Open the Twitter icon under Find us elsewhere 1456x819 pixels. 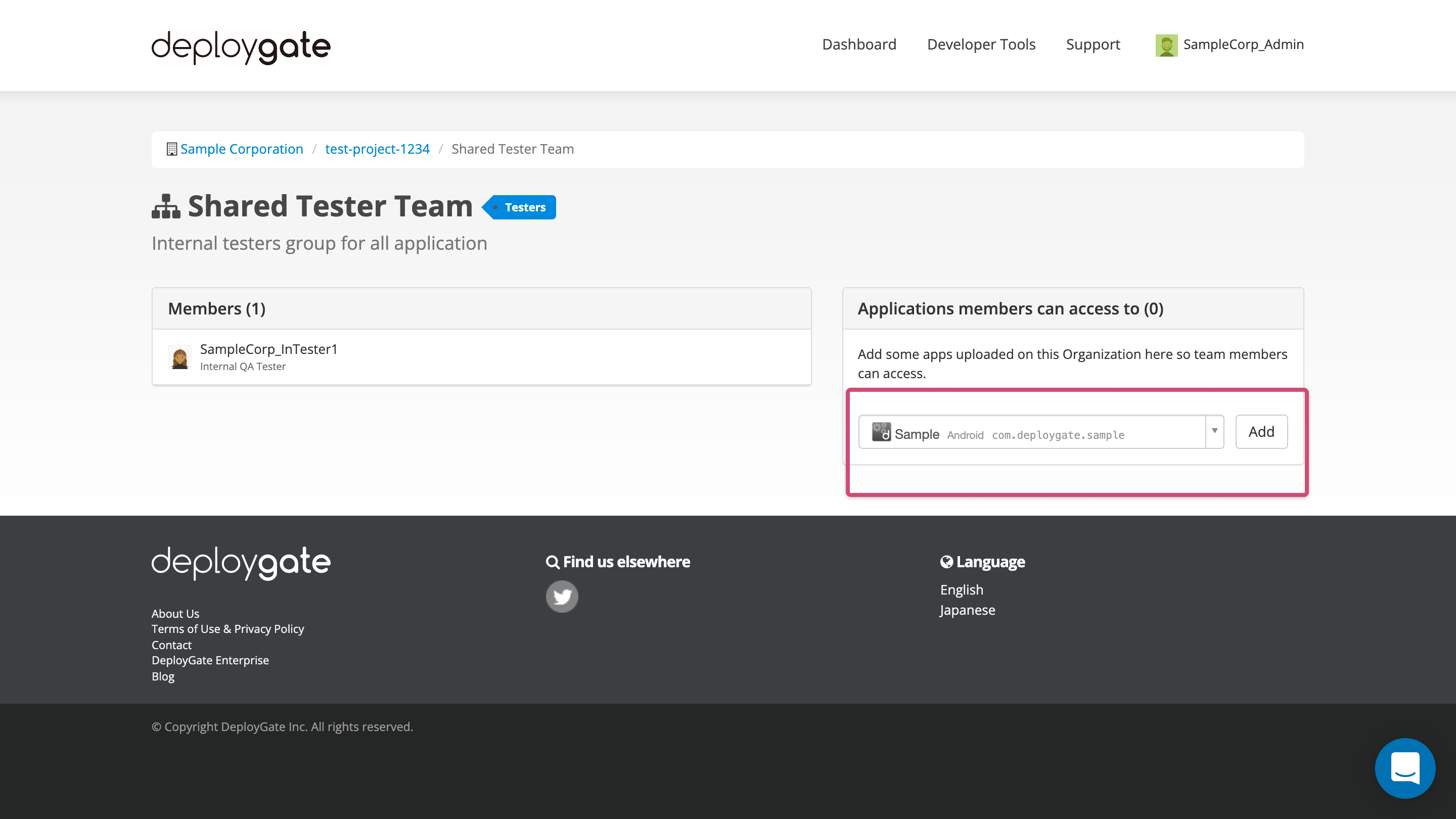tap(562, 596)
